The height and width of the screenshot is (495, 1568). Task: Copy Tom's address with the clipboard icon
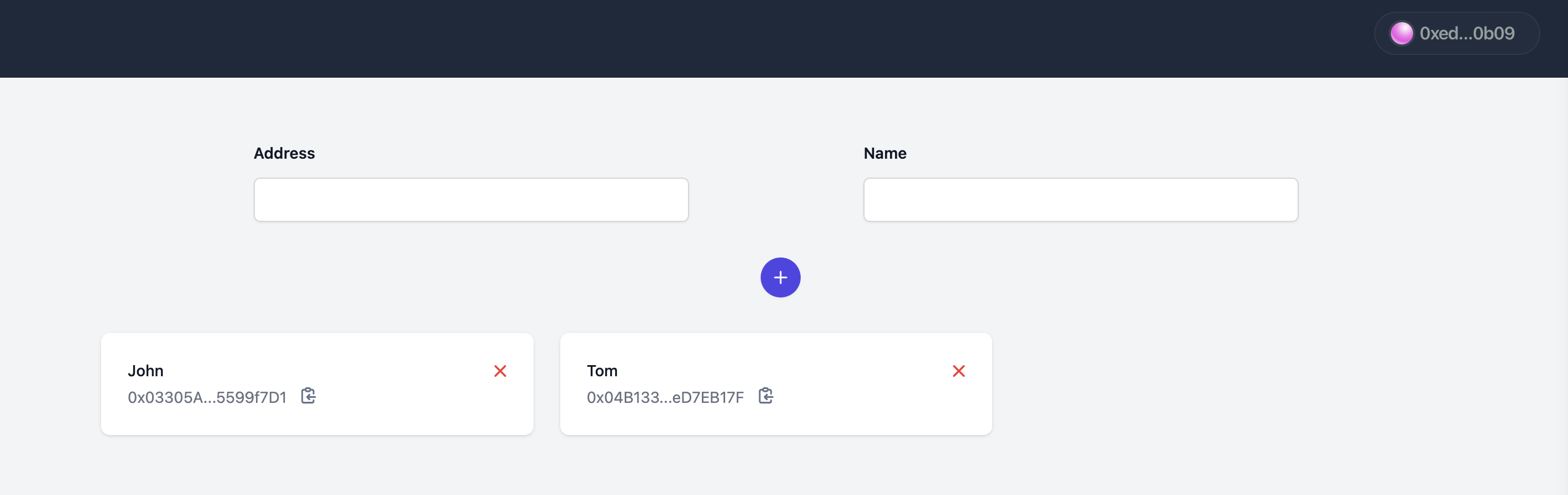coord(766,396)
